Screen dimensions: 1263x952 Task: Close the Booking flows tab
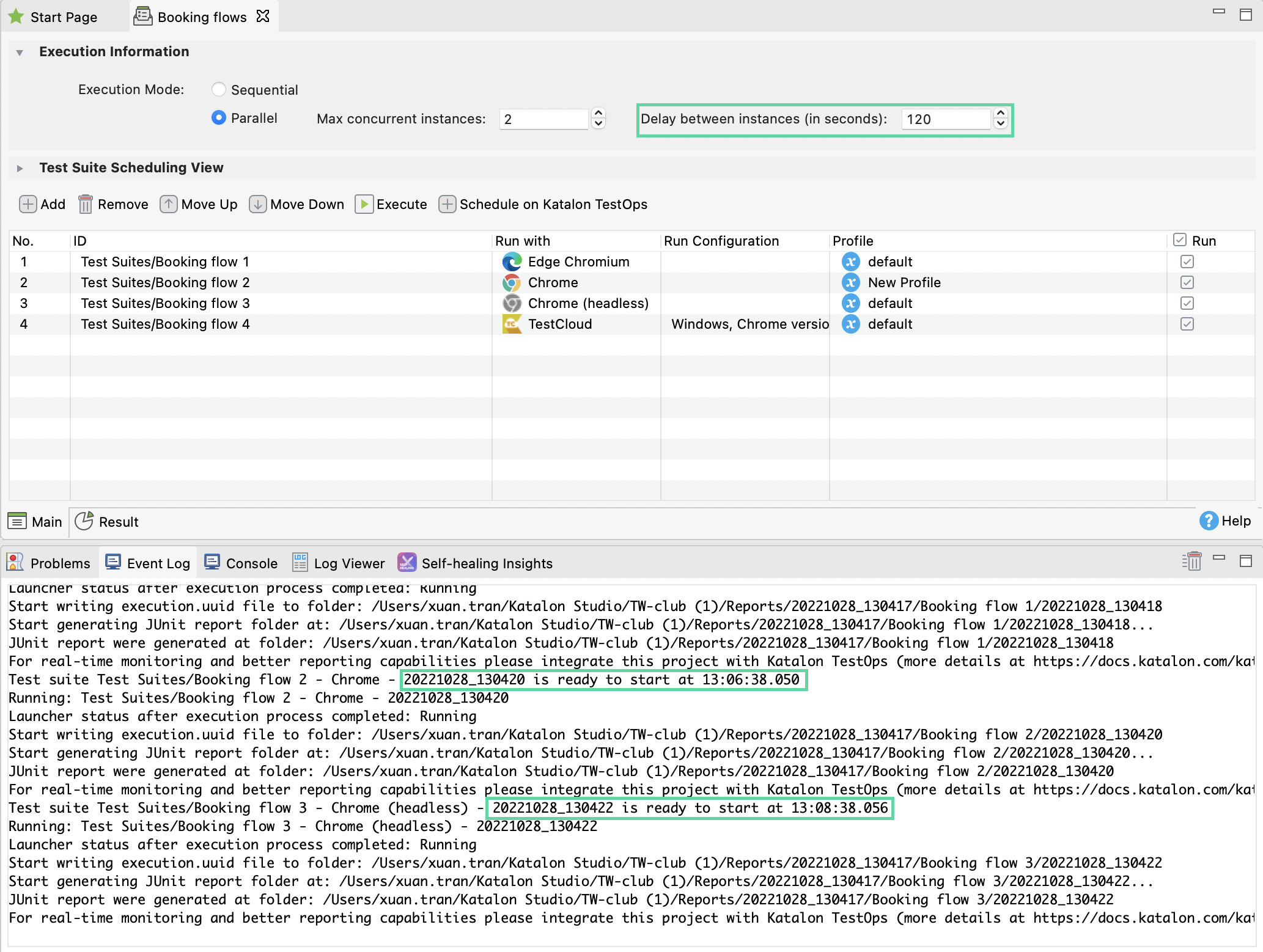tap(263, 16)
